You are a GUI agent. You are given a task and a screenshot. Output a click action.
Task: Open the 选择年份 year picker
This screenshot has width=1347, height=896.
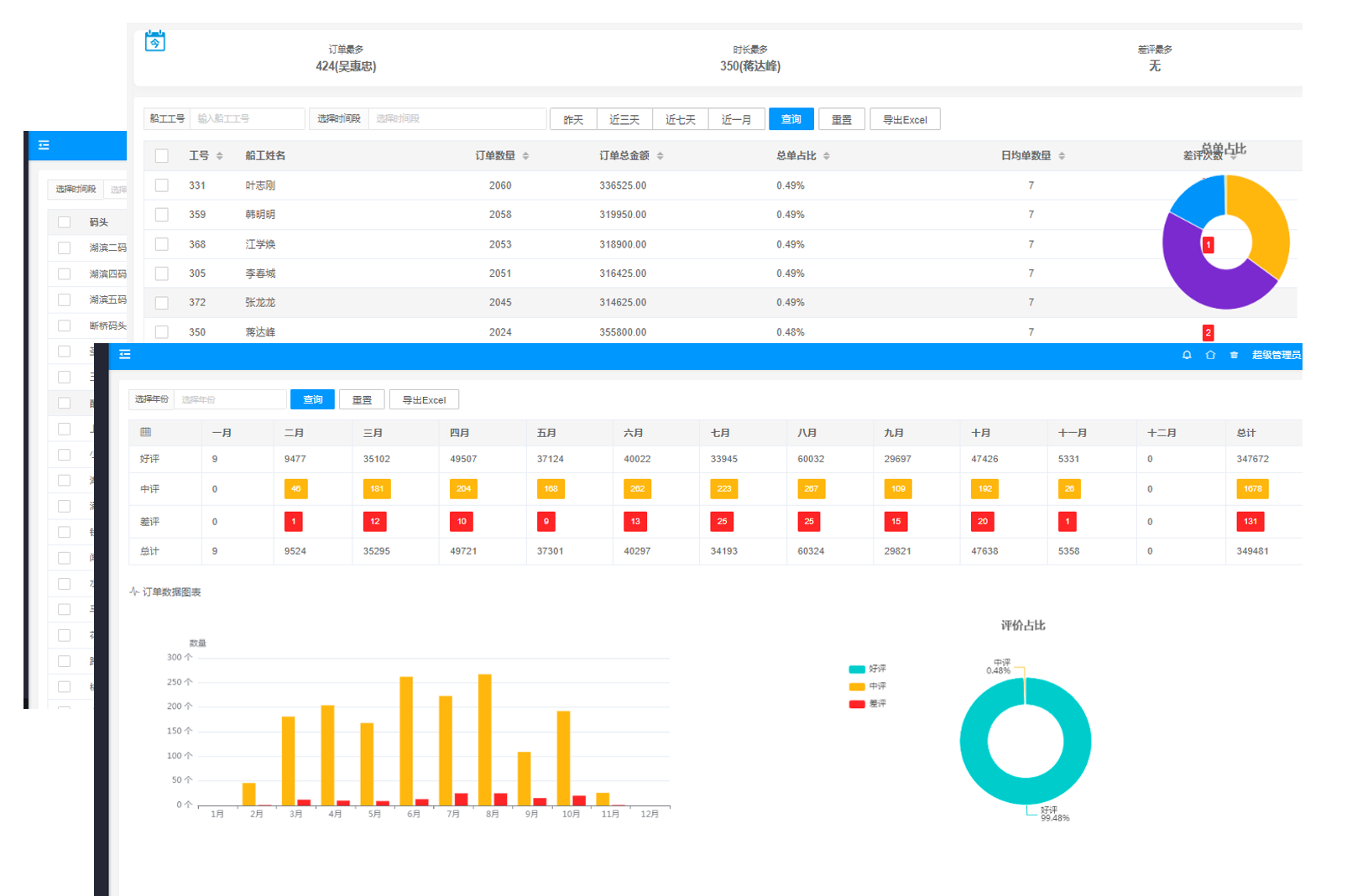pos(230,399)
